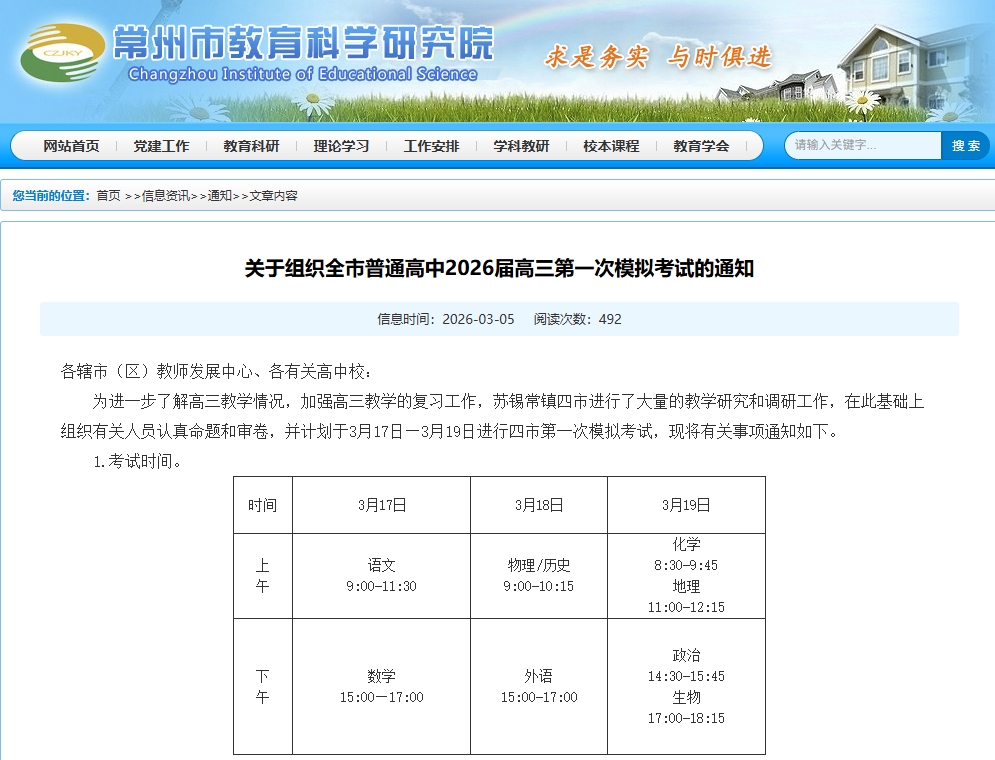Viewport: 995px width, 760px height.
Task: Open the 工作安排 section
Action: pos(430,145)
